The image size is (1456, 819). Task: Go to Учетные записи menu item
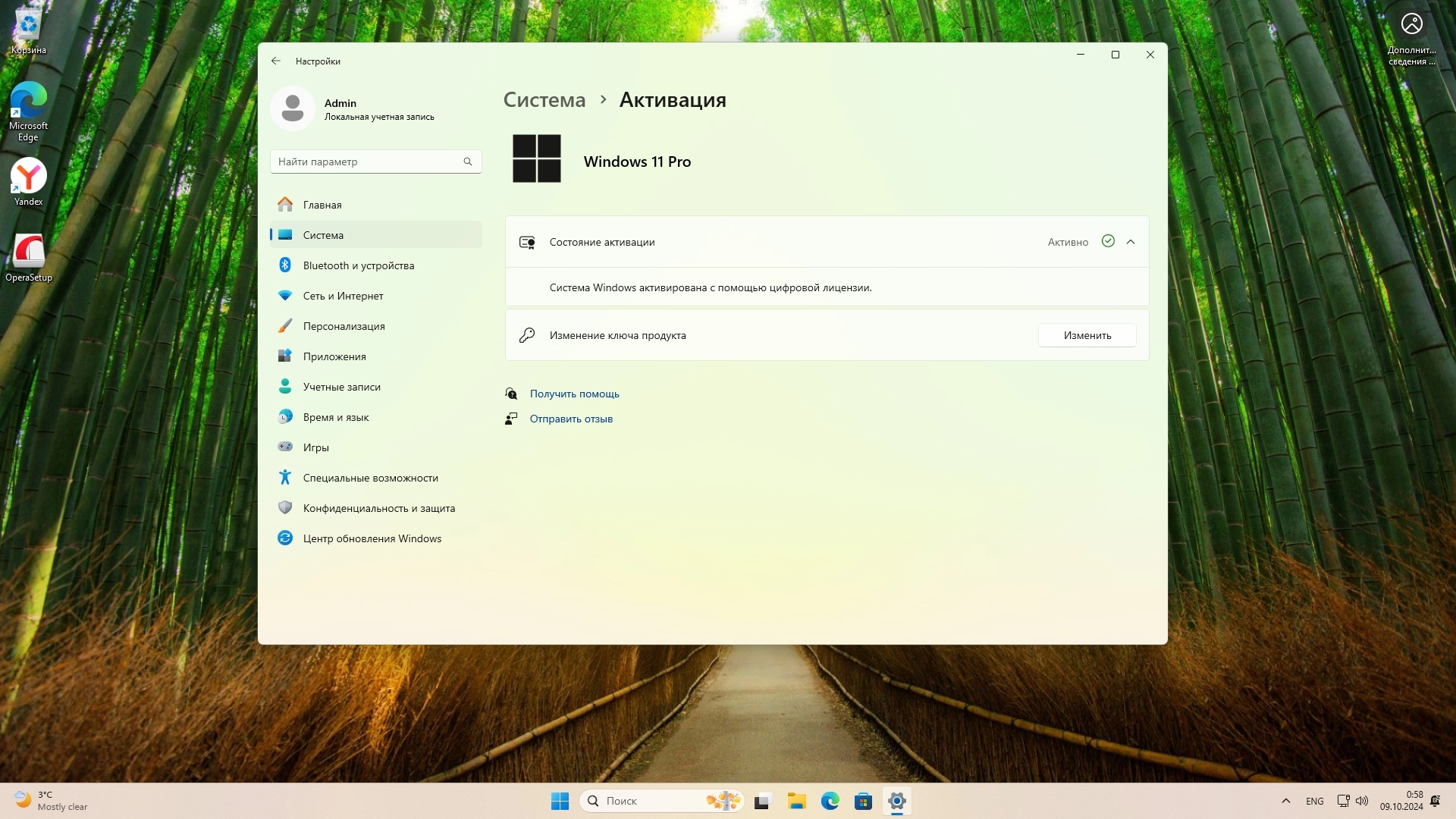point(341,387)
